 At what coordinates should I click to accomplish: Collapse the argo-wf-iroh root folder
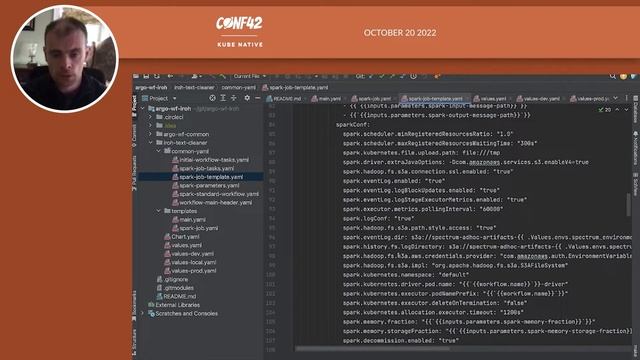pos(143,109)
